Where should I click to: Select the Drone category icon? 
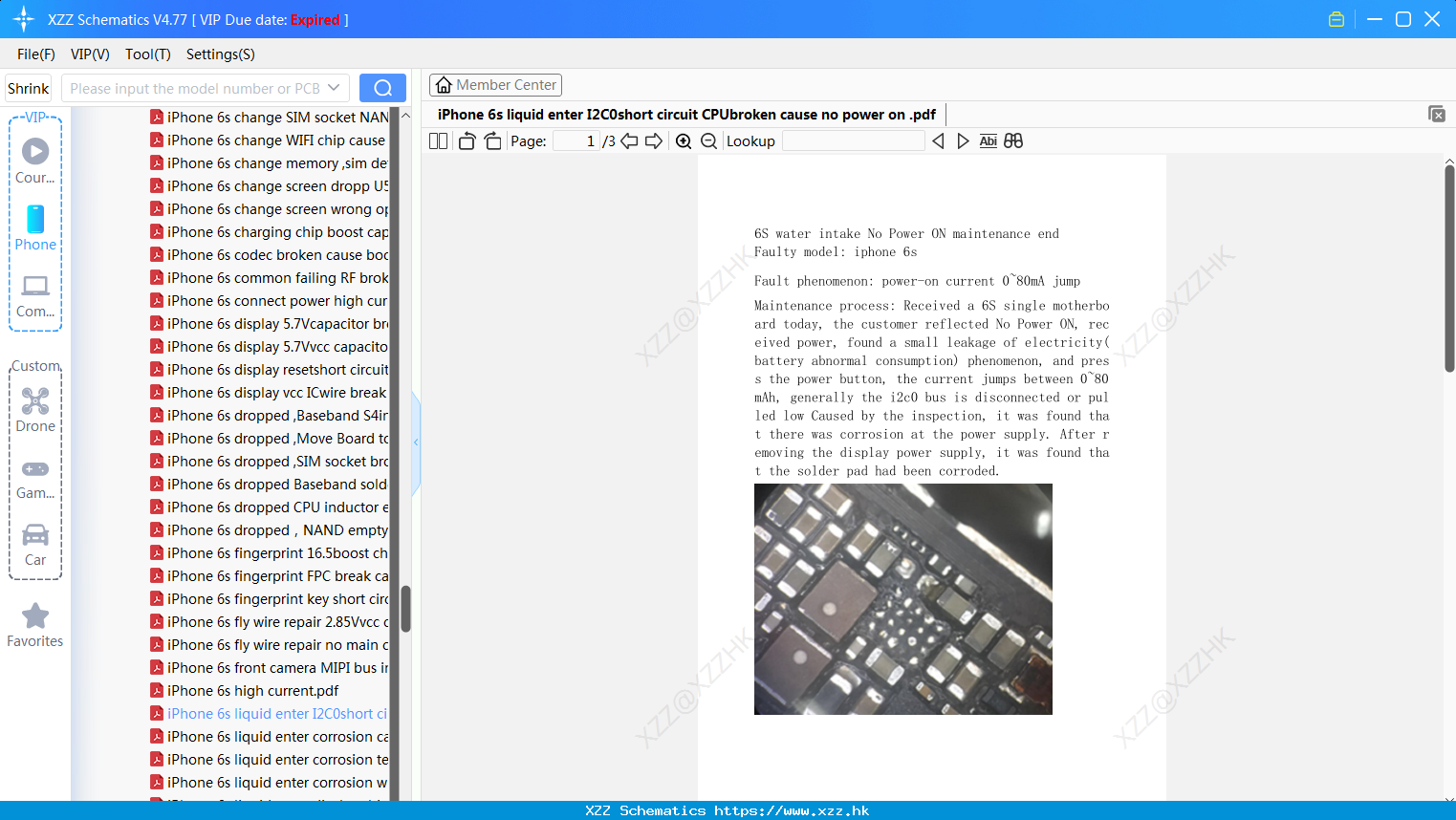click(35, 409)
